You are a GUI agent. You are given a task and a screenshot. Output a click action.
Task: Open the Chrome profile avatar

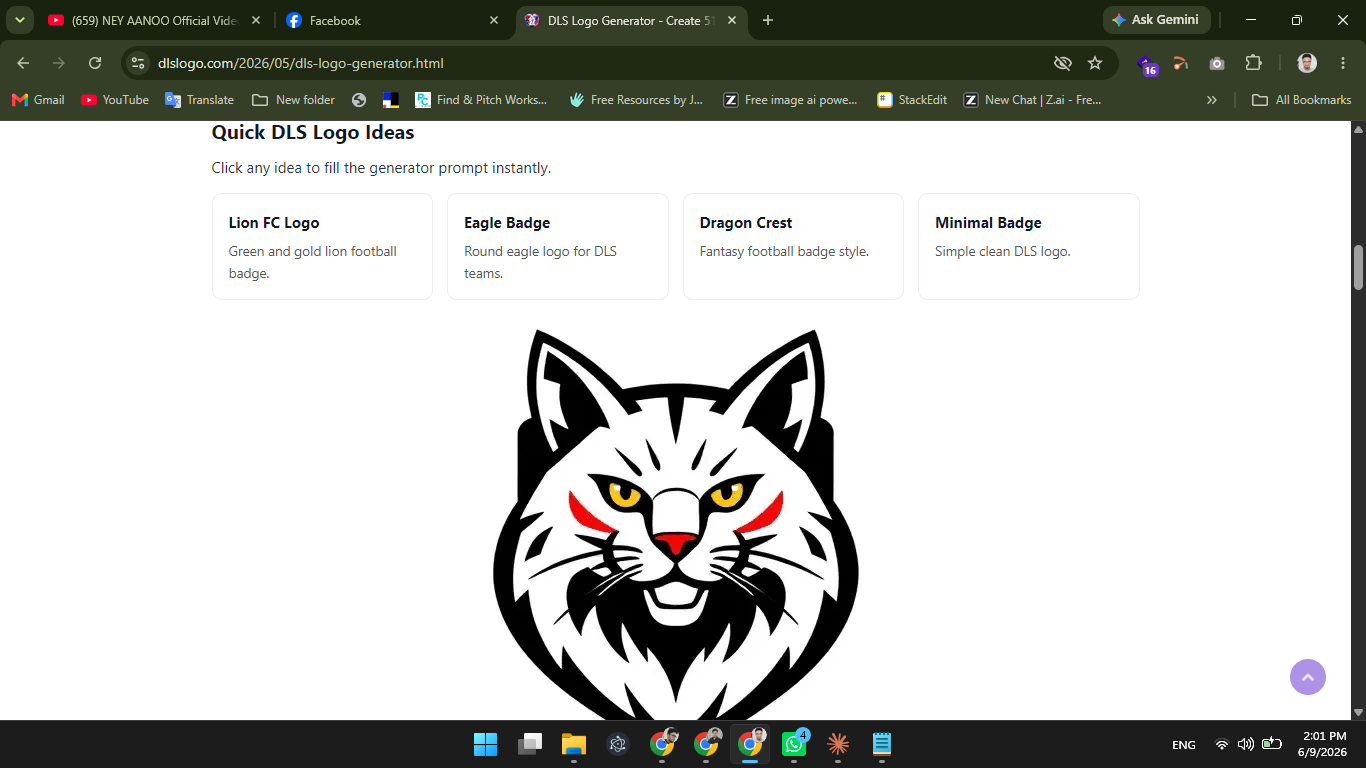click(1307, 63)
